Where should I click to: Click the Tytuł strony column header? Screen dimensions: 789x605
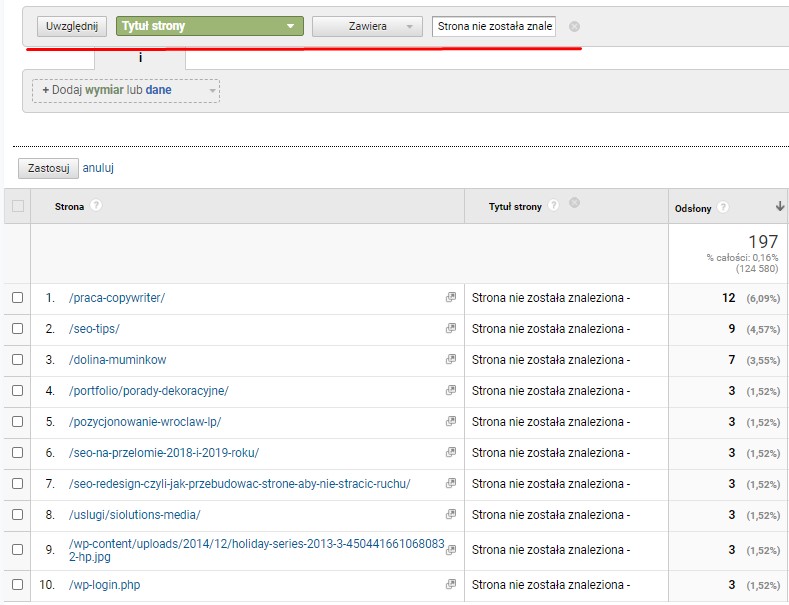click(515, 206)
